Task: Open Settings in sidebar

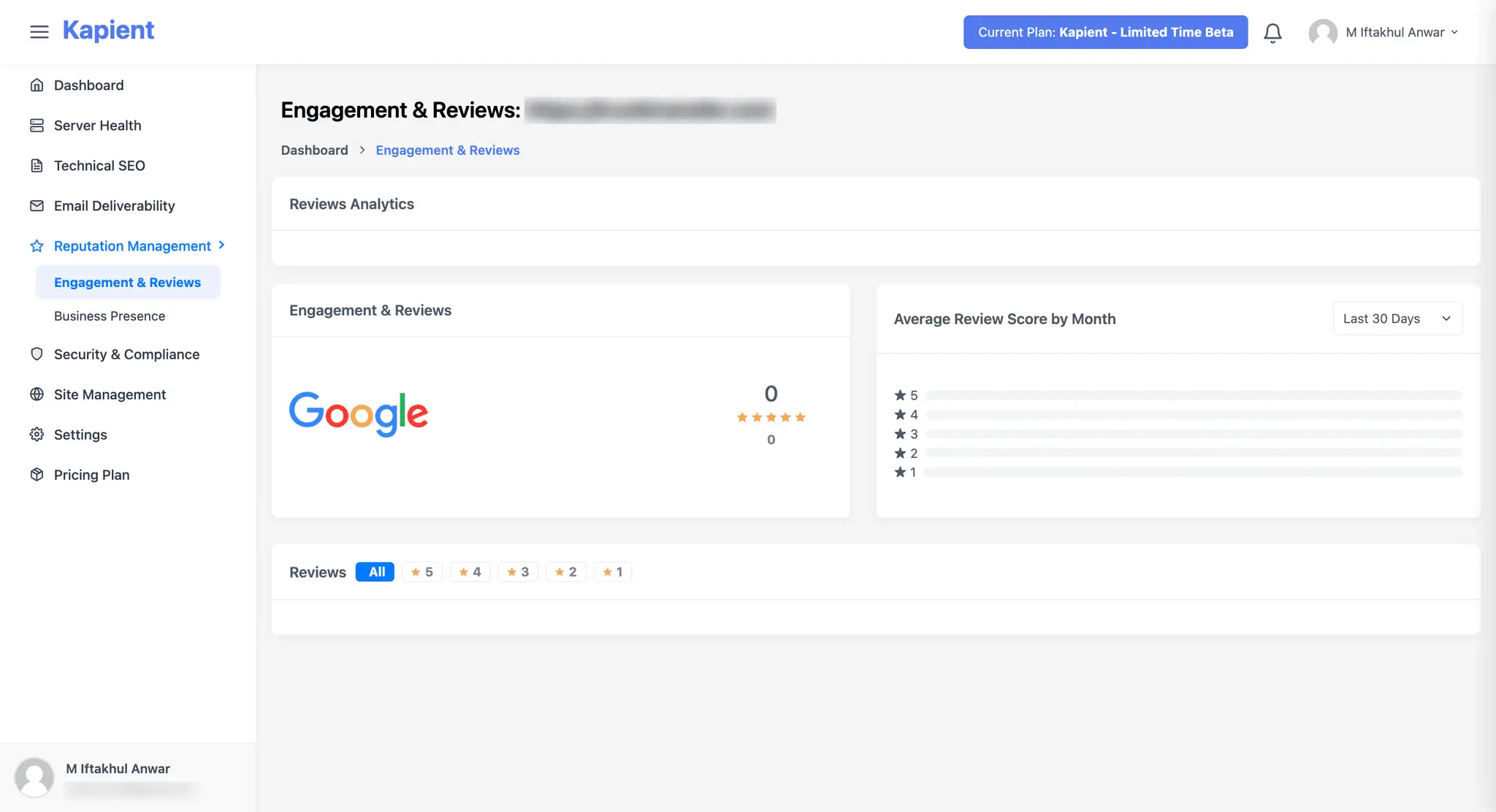Action: click(x=80, y=434)
